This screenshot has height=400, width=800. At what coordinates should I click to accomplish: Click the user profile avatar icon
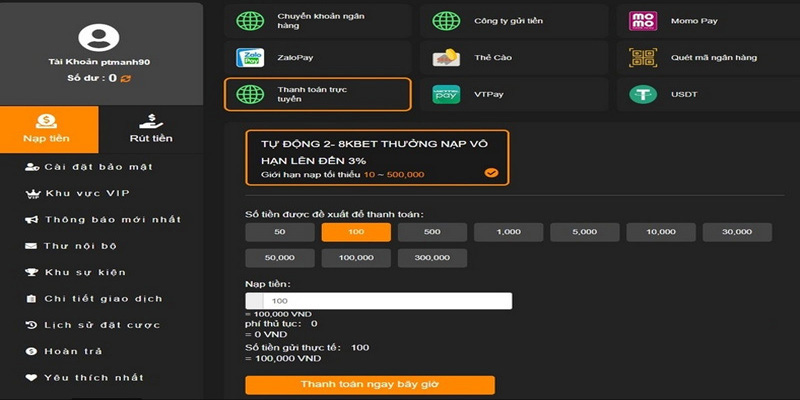99,39
